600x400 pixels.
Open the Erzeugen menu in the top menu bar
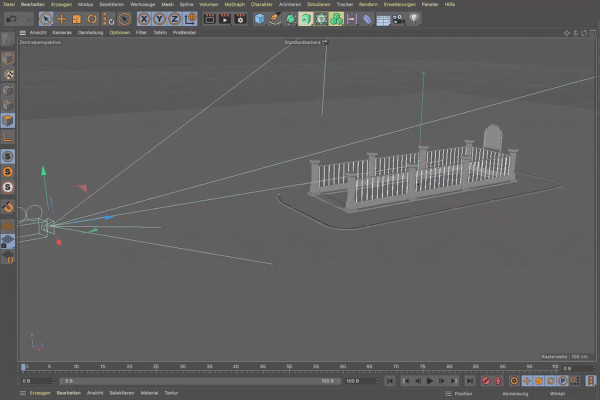coord(61,4)
